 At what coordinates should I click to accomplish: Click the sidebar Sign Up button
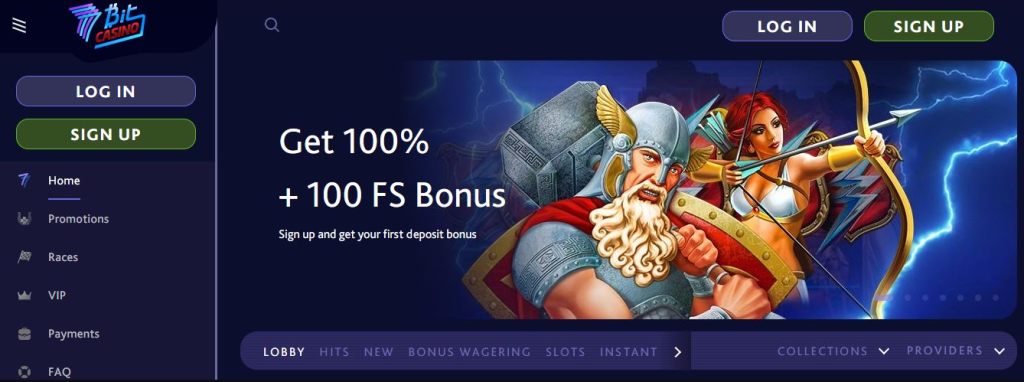(106, 134)
